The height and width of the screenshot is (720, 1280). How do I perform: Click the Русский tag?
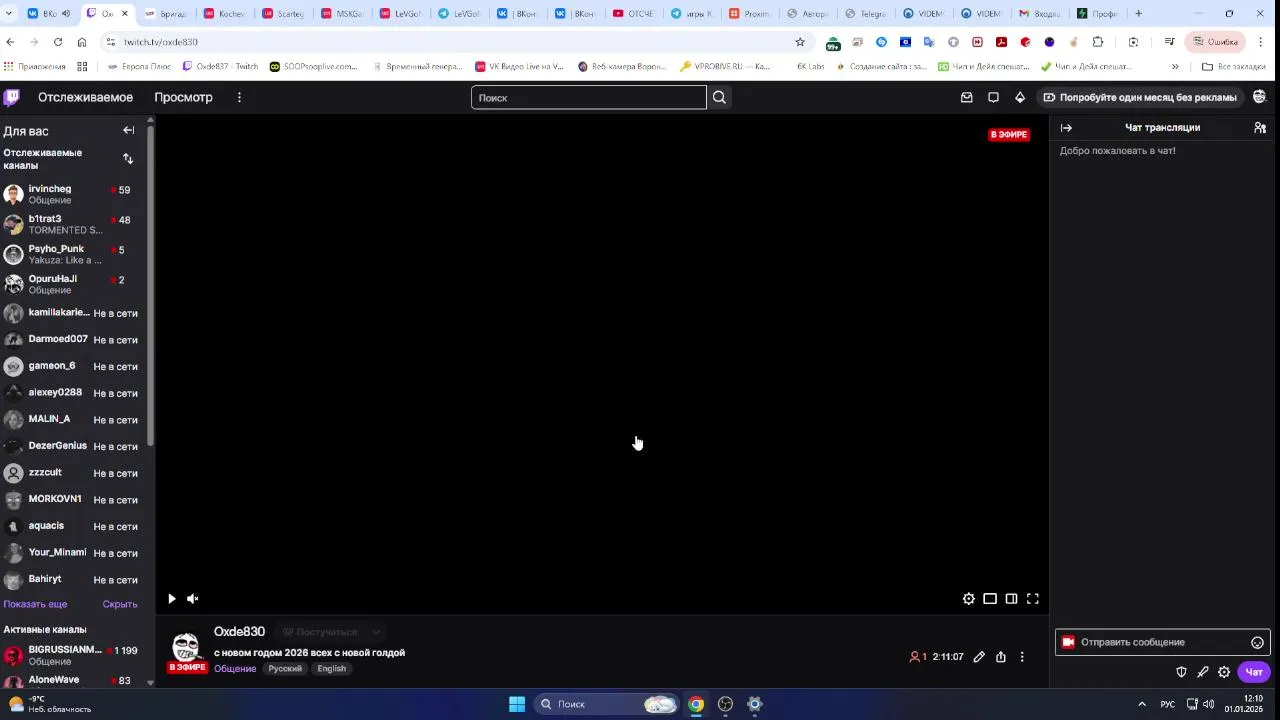(x=285, y=669)
